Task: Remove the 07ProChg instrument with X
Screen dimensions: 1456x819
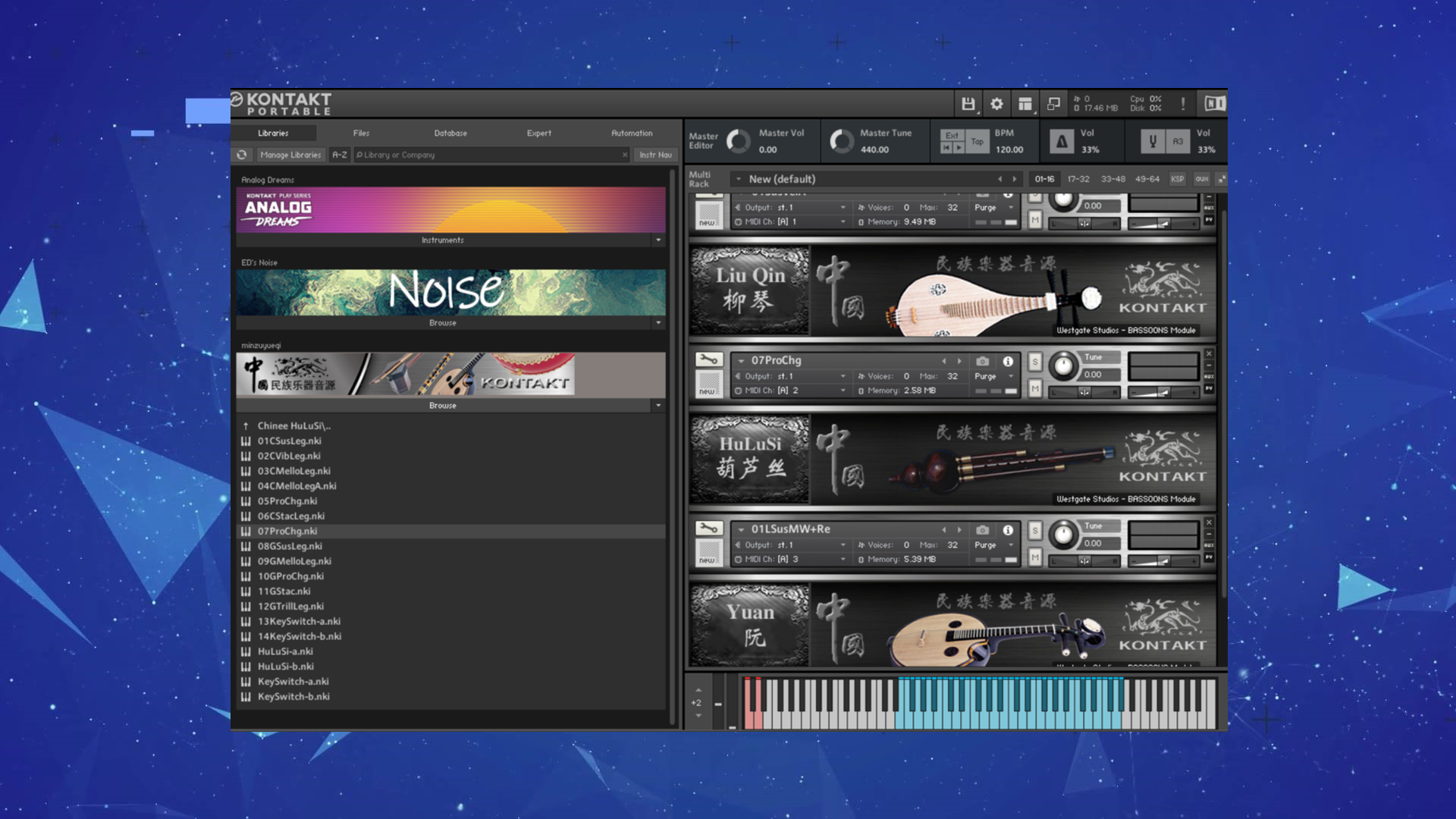Action: (x=1209, y=354)
